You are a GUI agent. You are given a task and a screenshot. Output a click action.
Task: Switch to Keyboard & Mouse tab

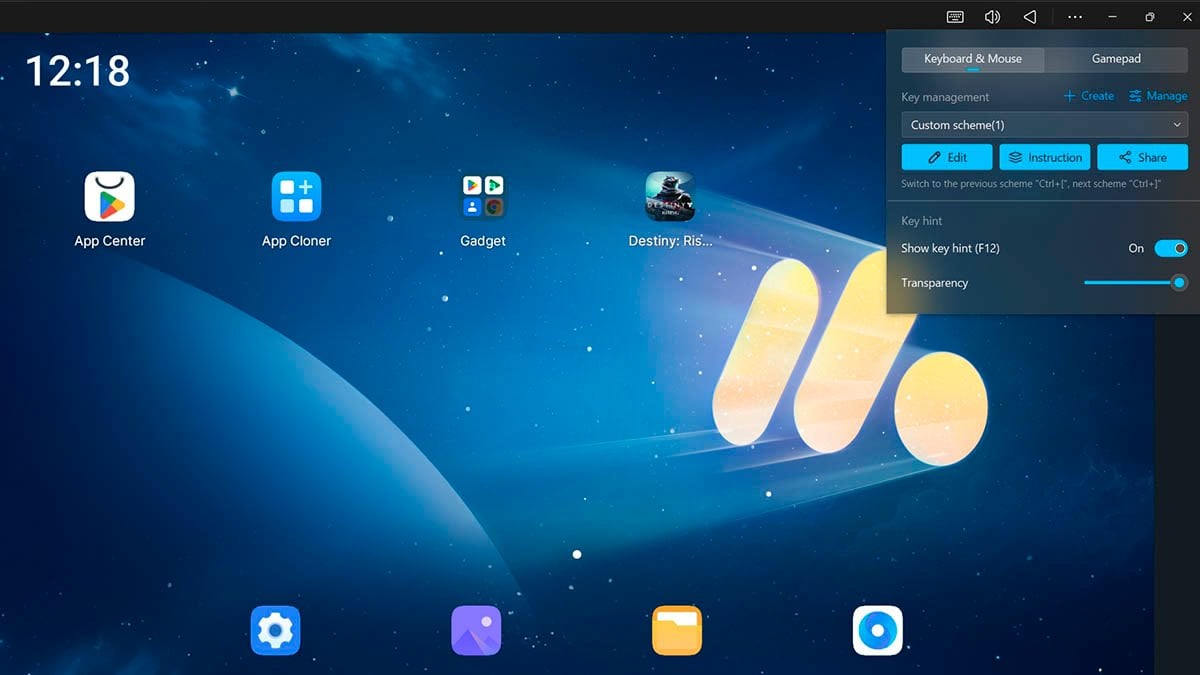click(973, 59)
